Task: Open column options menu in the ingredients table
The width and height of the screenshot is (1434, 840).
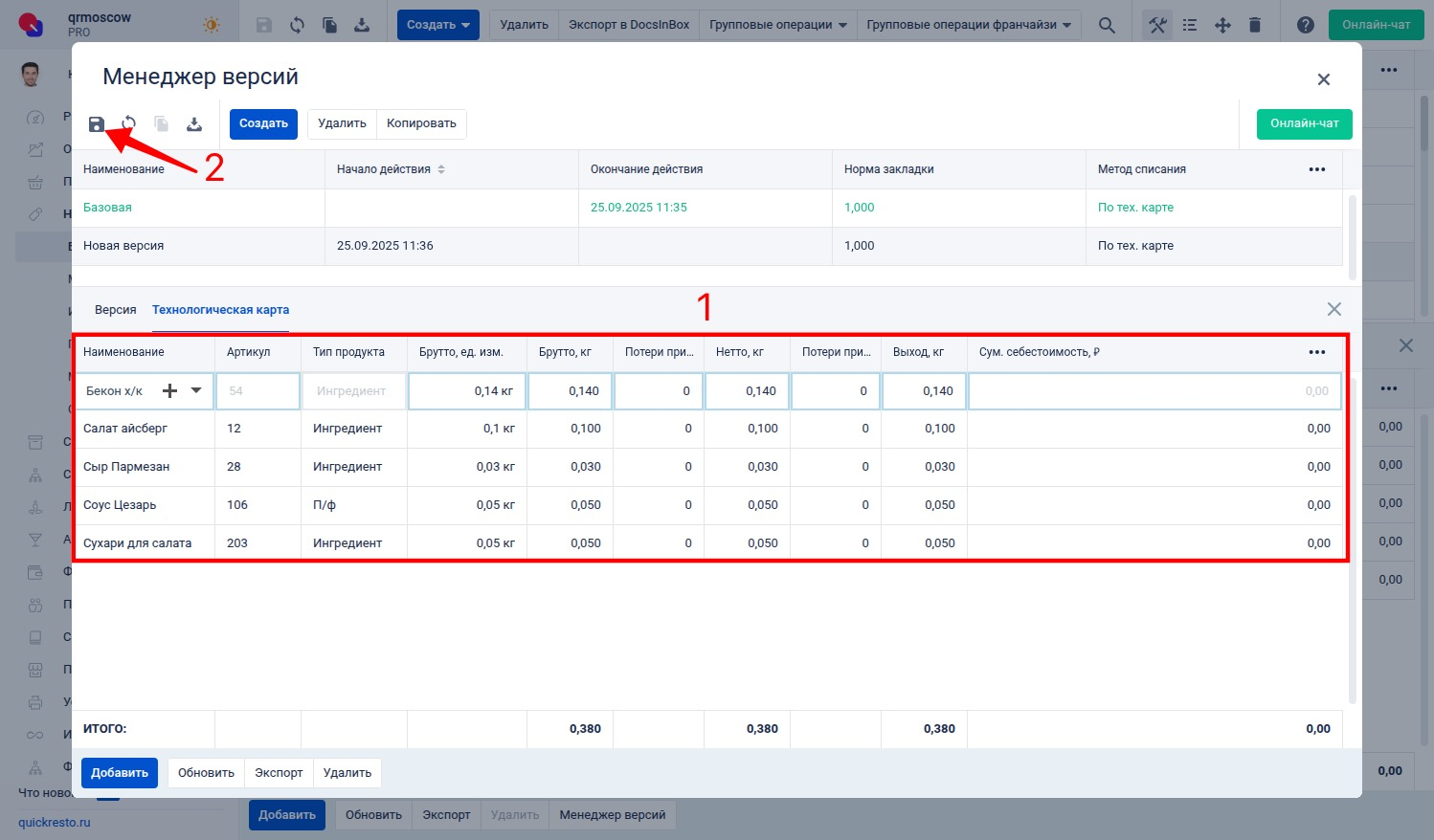Action: pyautogui.click(x=1317, y=352)
